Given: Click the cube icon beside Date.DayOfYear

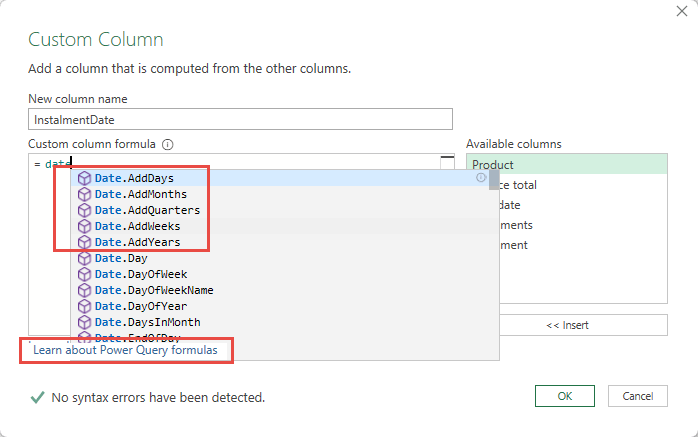Looking at the screenshot, I should point(84,306).
